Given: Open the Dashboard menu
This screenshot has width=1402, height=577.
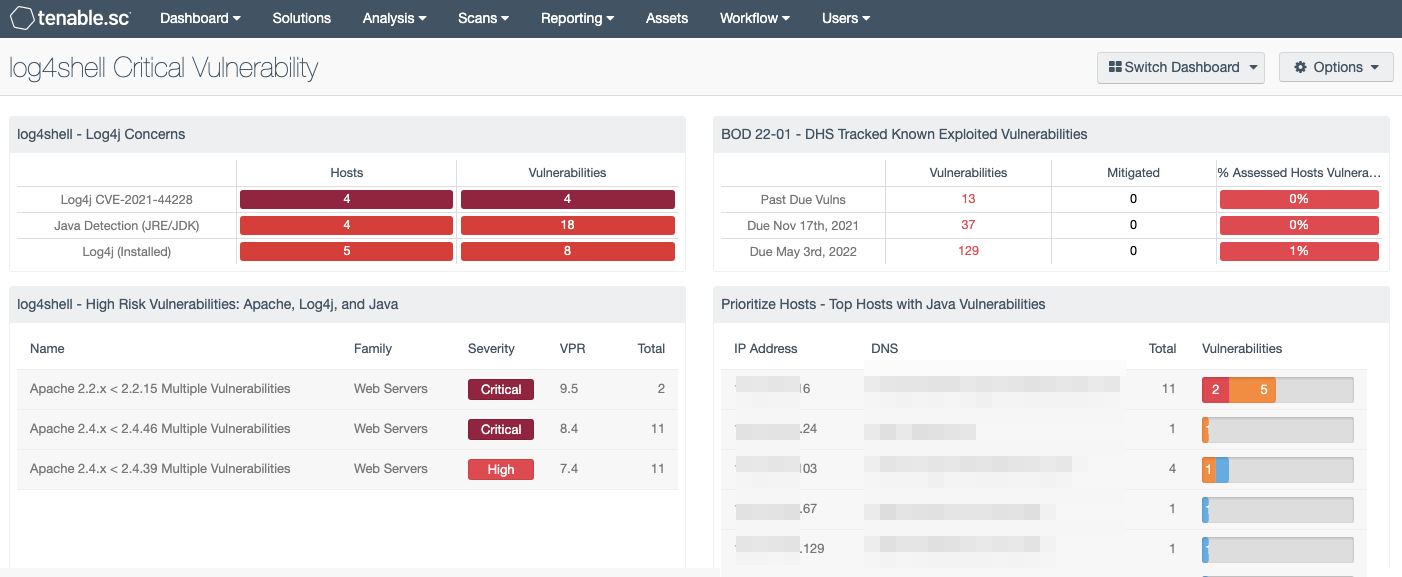Looking at the screenshot, I should click(200, 18).
